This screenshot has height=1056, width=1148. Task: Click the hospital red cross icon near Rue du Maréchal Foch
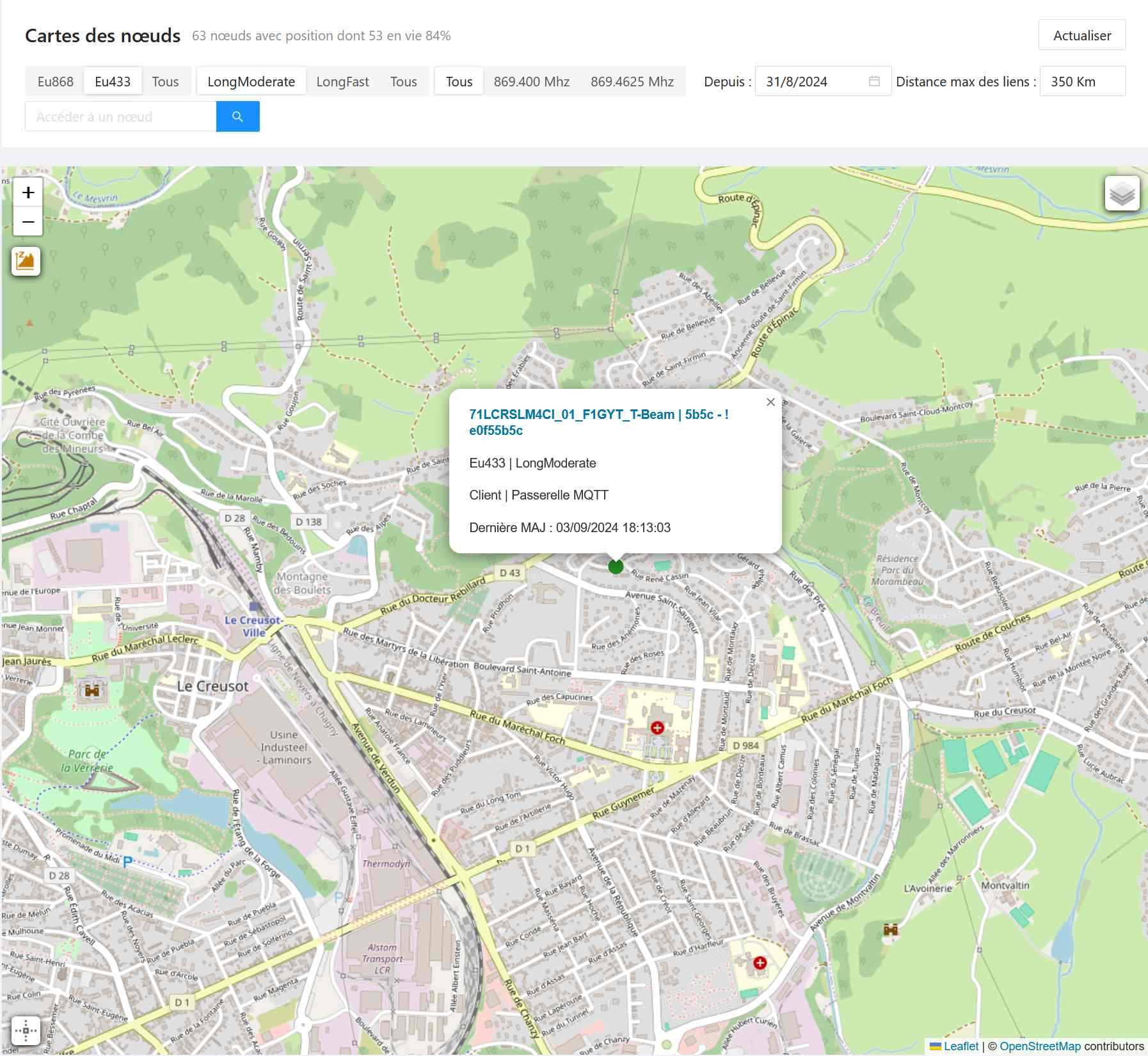pyautogui.click(x=657, y=727)
